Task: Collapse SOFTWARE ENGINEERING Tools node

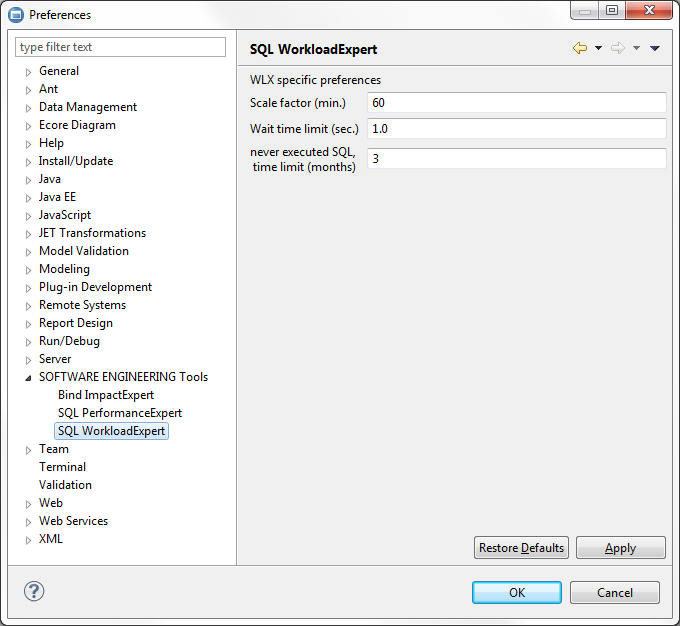Action: tap(29, 378)
